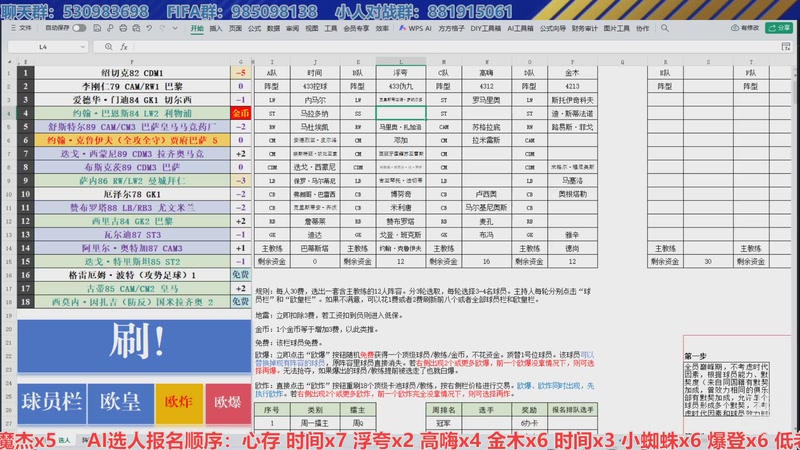Select the 德尚 head coach cell
The width and height of the screenshot is (800, 450).
pyautogui.click(x=572, y=248)
